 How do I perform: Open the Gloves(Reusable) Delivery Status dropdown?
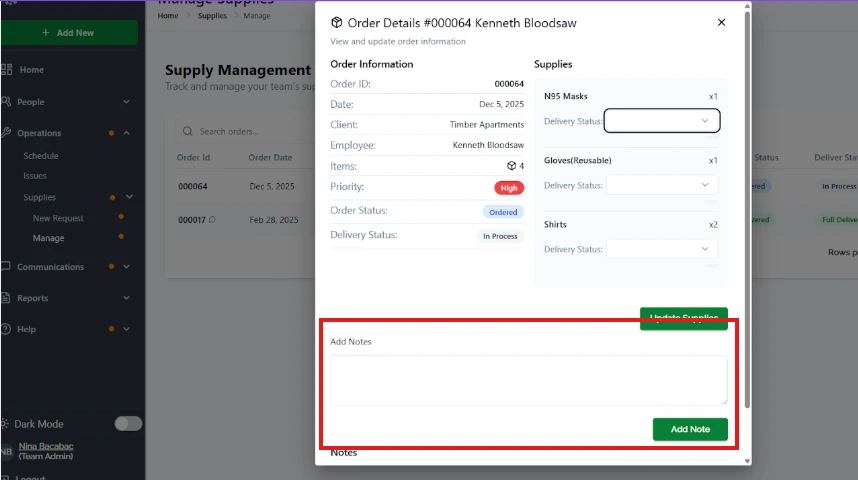tap(662, 185)
